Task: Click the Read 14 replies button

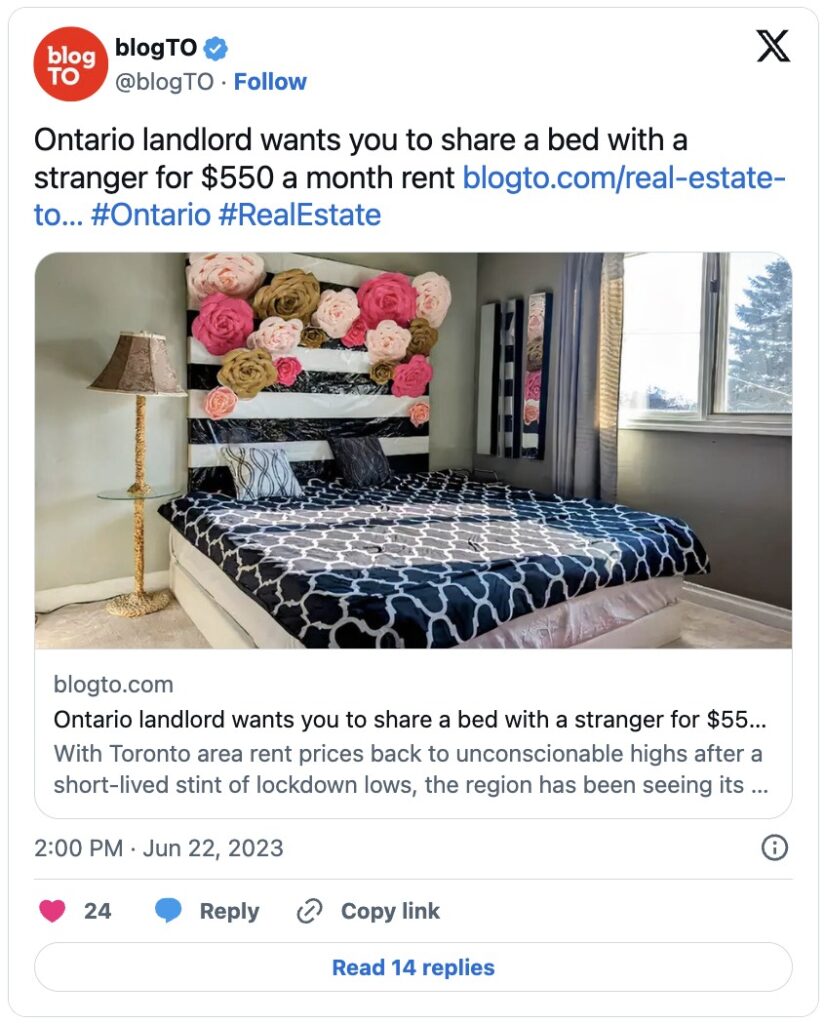Action: (413, 967)
